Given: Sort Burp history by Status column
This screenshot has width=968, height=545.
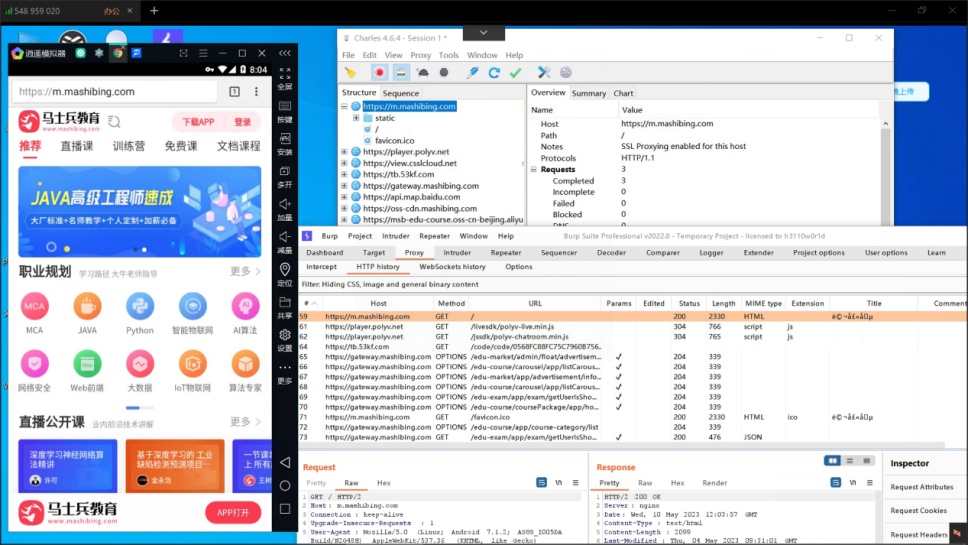Looking at the screenshot, I should (x=689, y=304).
